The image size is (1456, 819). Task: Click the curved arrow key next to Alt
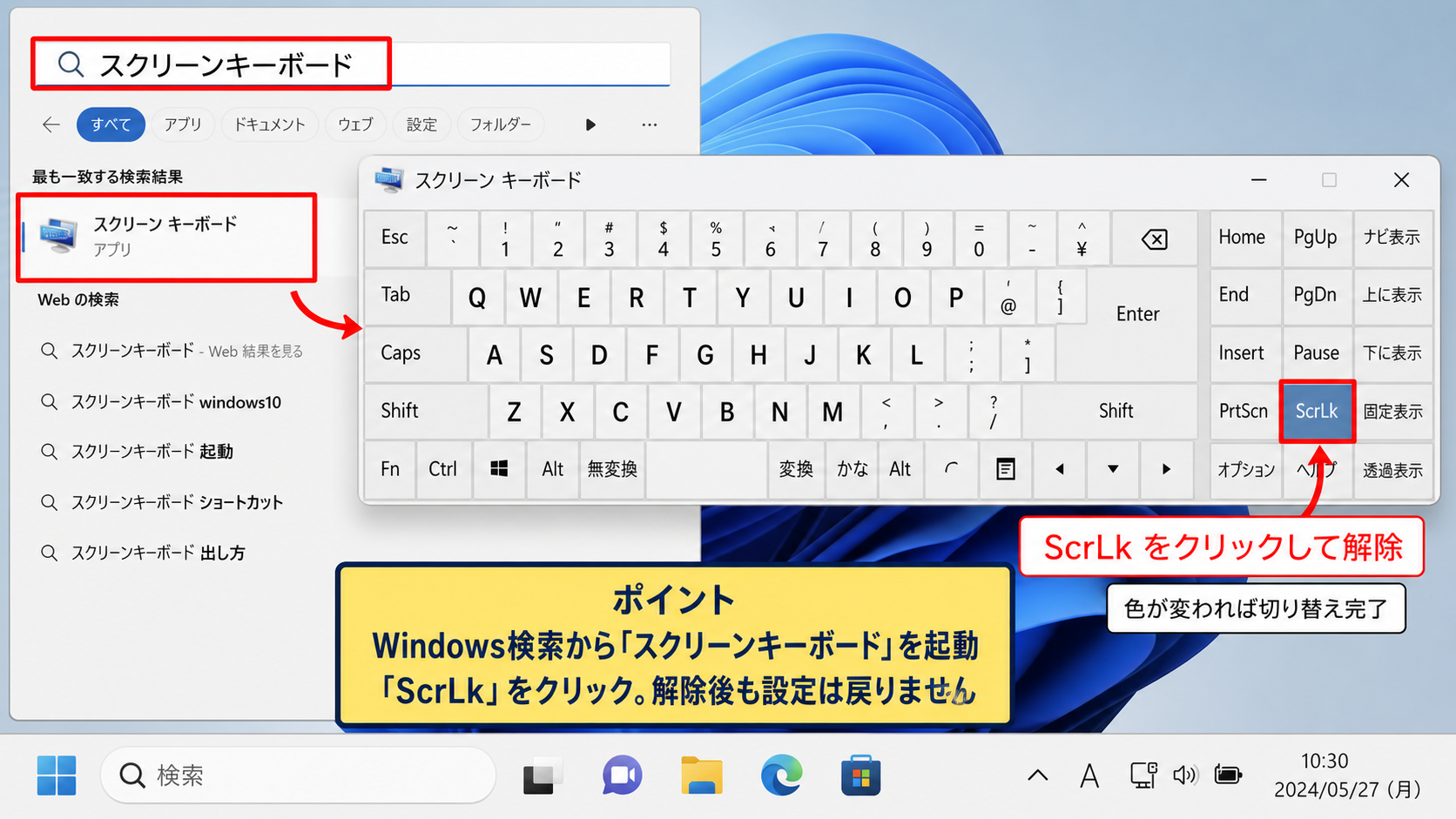pos(952,469)
